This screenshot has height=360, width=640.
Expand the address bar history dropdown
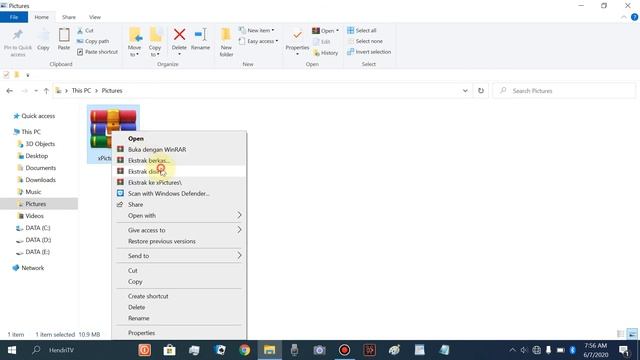click(x=465, y=91)
